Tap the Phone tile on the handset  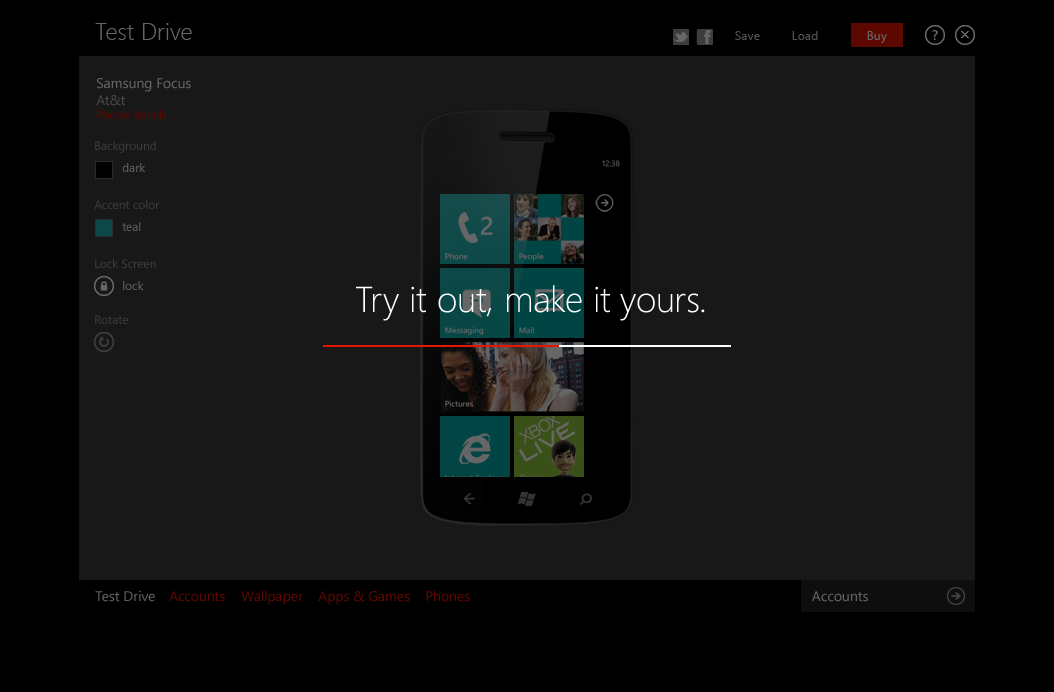click(475, 229)
